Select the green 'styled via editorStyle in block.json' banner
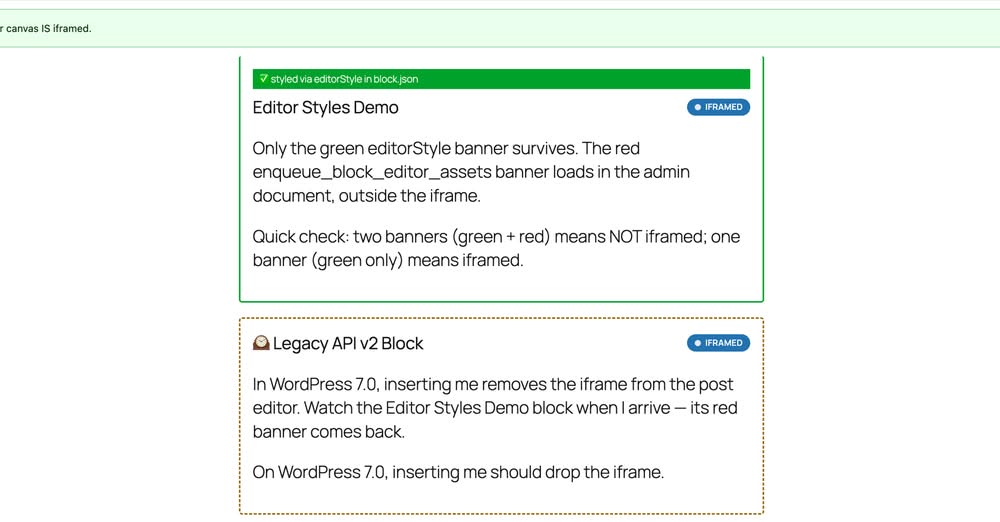Image resolution: width=1000 pixels, height=522 pixels. pos(501,79)
